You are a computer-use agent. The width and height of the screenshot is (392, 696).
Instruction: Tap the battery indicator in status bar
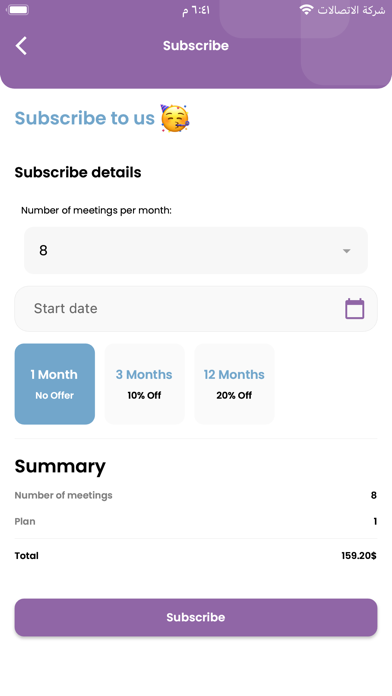(18, 10)
